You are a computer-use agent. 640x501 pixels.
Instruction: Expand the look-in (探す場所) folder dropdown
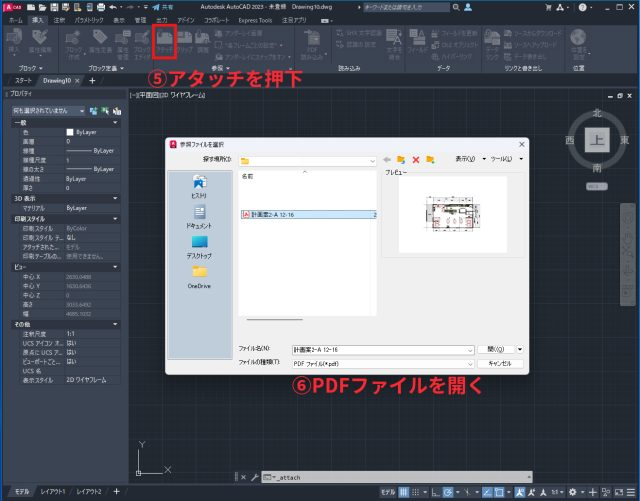(x=370, y=159)
